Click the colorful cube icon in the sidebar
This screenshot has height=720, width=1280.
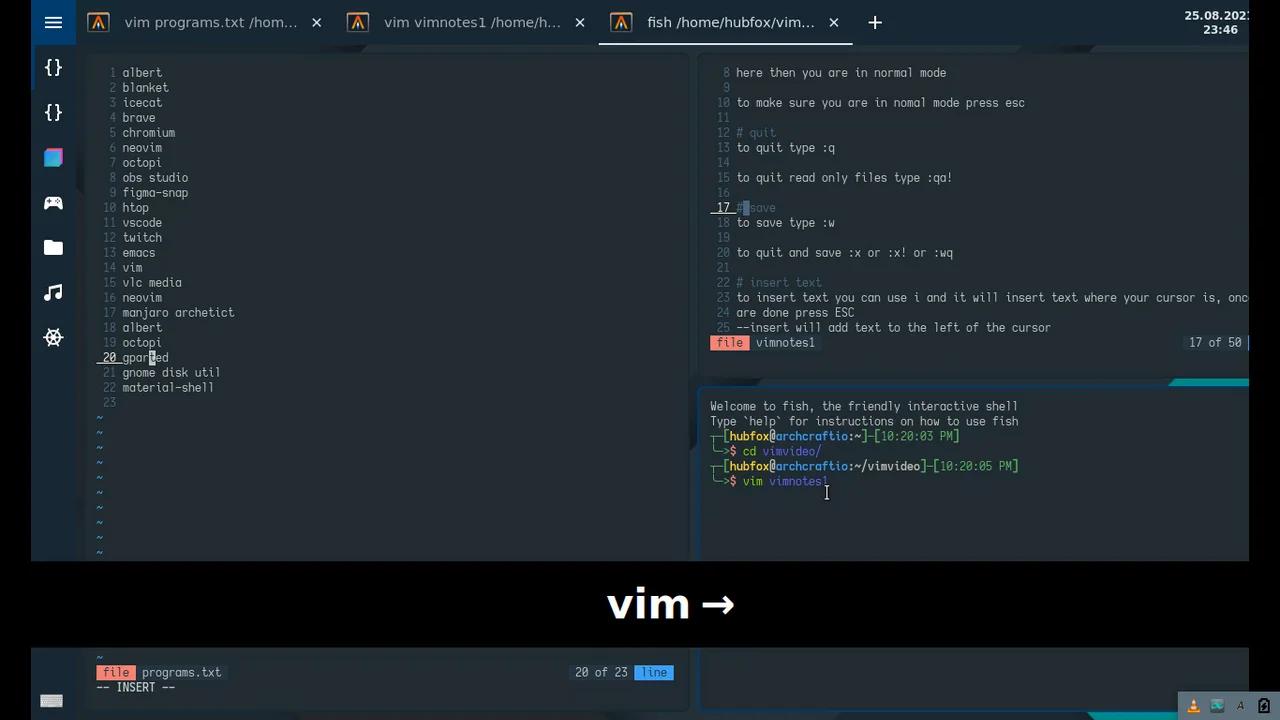pyautogui.click(x=53, y=157)
